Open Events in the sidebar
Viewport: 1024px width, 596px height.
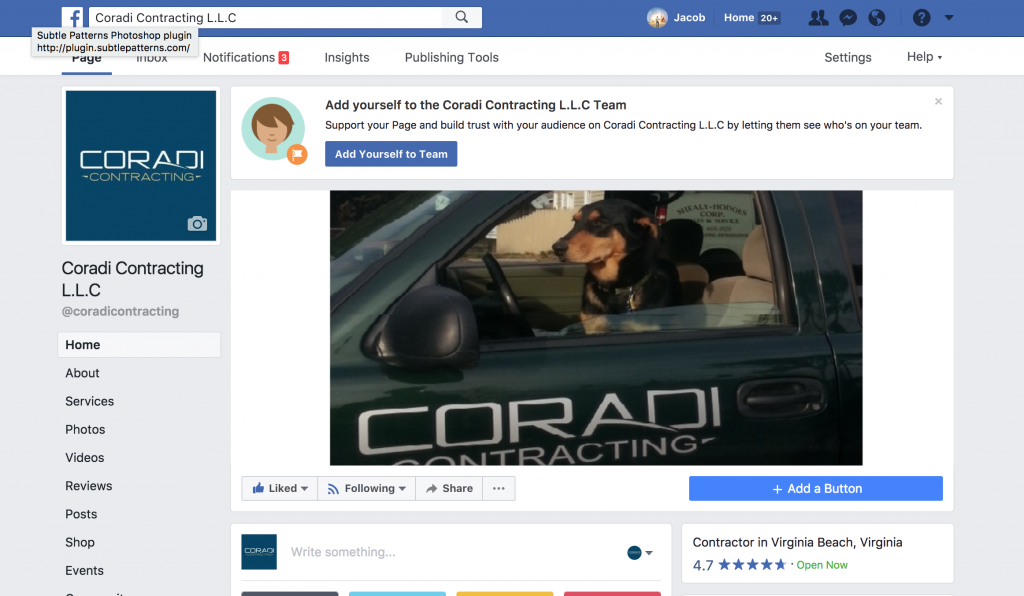(84, 570)
